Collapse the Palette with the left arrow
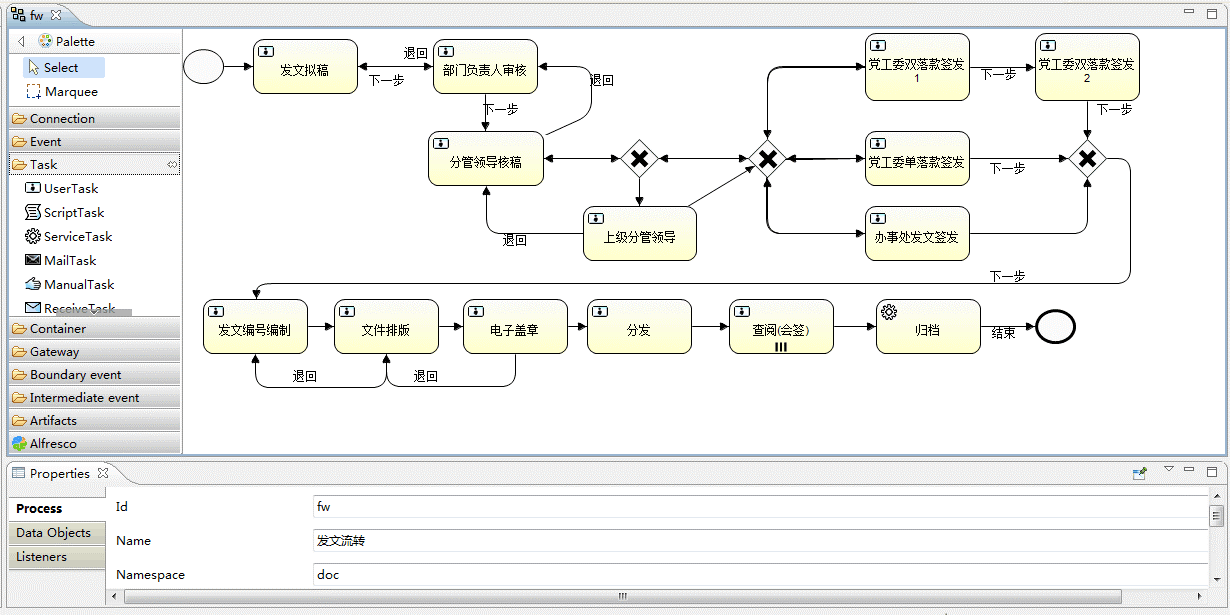Image resolution: width=1230 pixels, height=615 pixels. [x=22, y=42]
